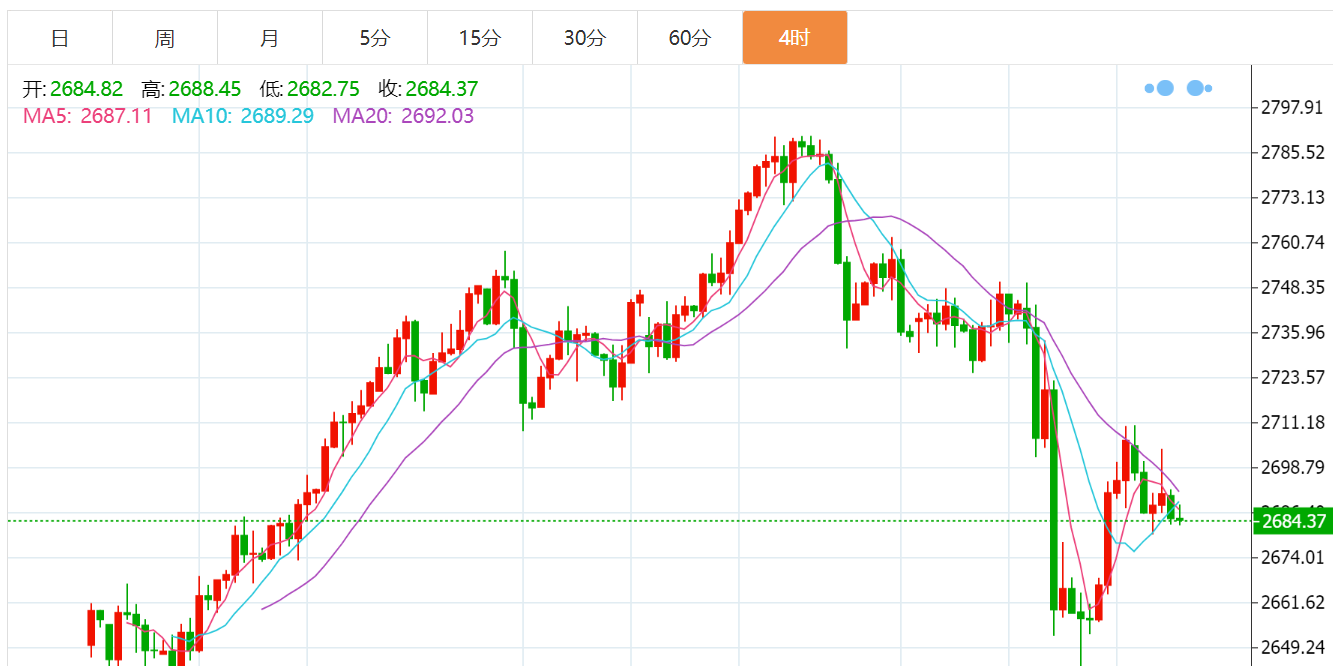Select the 15分 interval tab
Viewport: 1333px width, 666px height.
pyautogui.click(x=480, y=38)
